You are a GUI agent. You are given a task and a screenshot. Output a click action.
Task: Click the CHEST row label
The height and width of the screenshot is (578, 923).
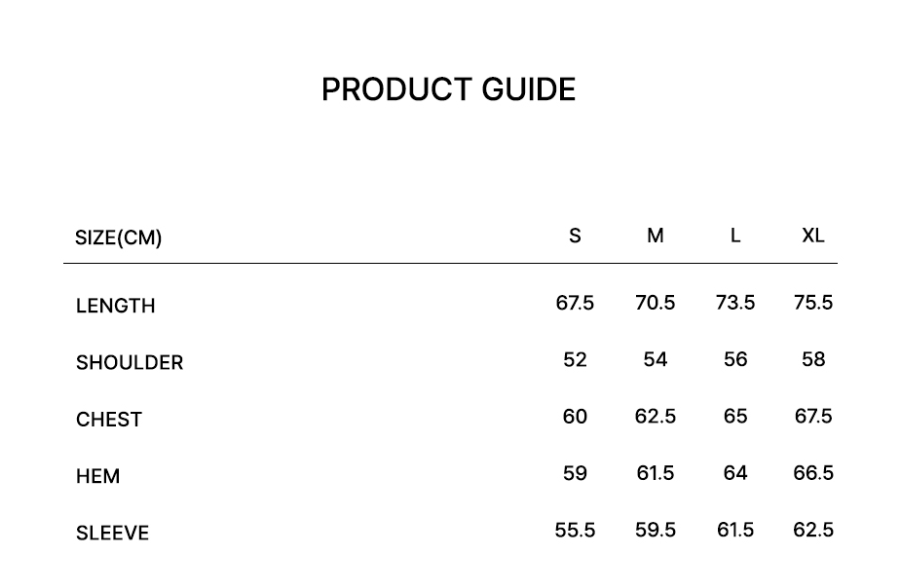[x=109, y=420]
